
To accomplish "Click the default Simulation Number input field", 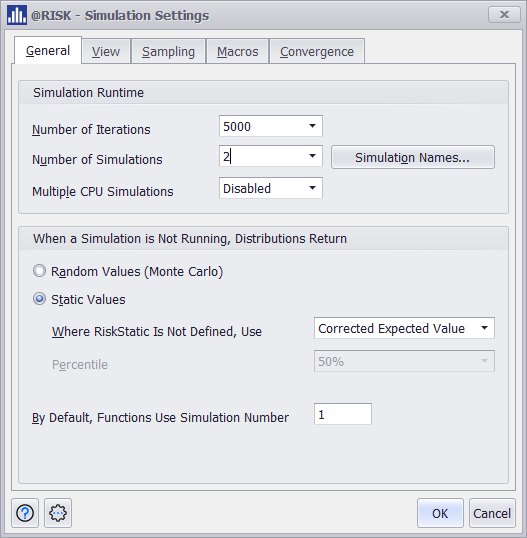I will [343, 414].
